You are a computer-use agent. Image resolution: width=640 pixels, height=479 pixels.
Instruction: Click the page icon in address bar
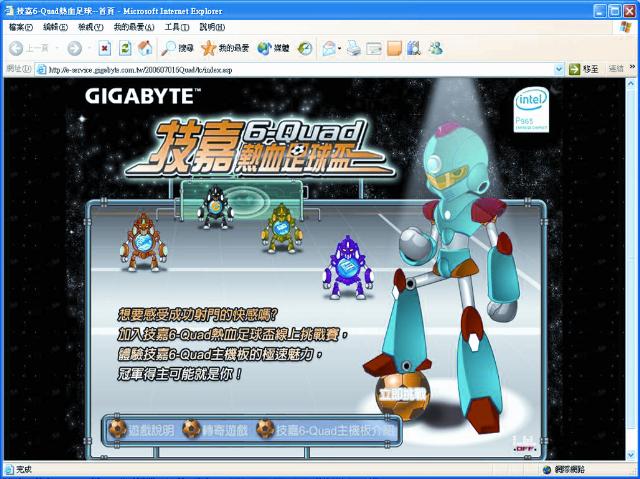[x=41, y=70]
